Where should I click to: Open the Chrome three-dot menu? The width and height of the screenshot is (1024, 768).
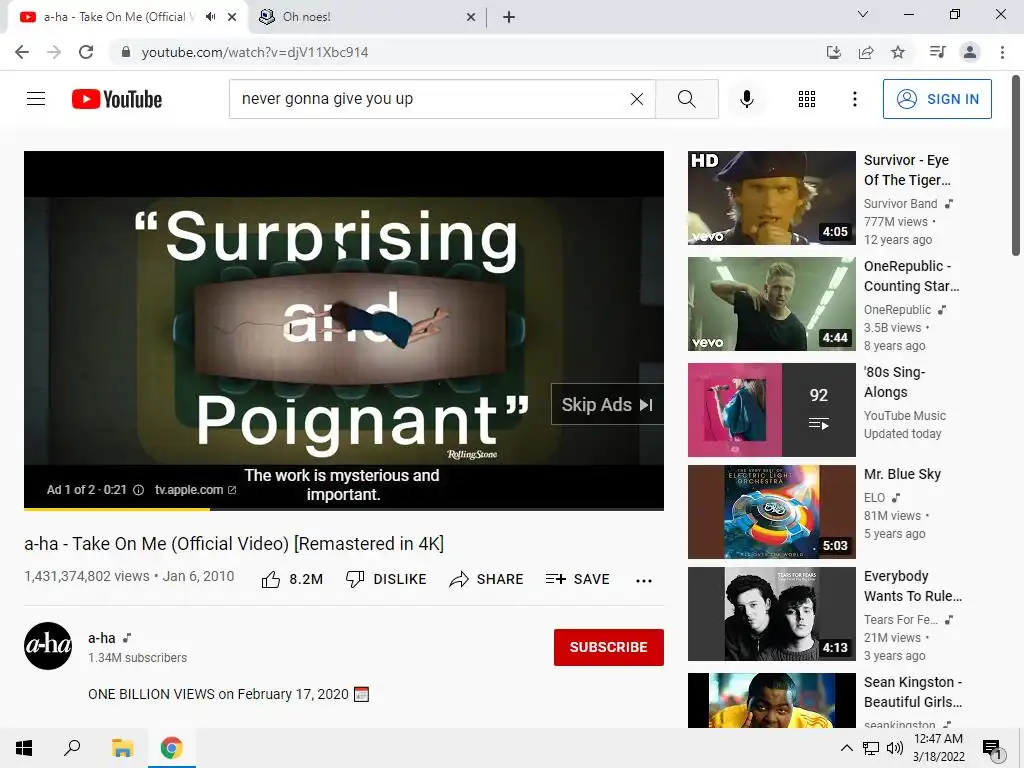[x=1002, y=52]
